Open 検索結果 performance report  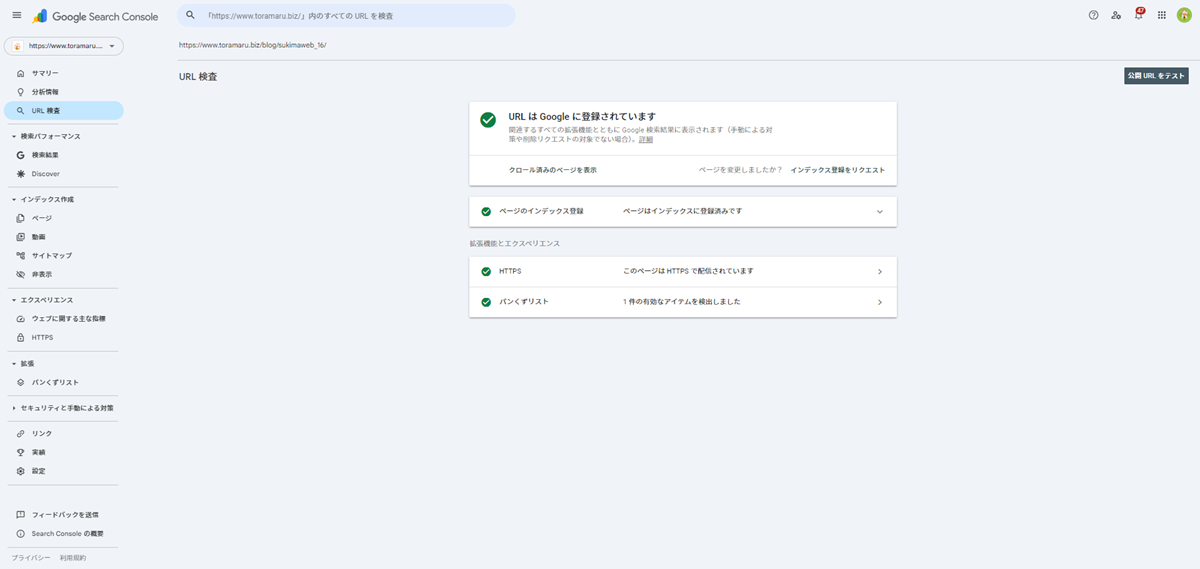63,155
